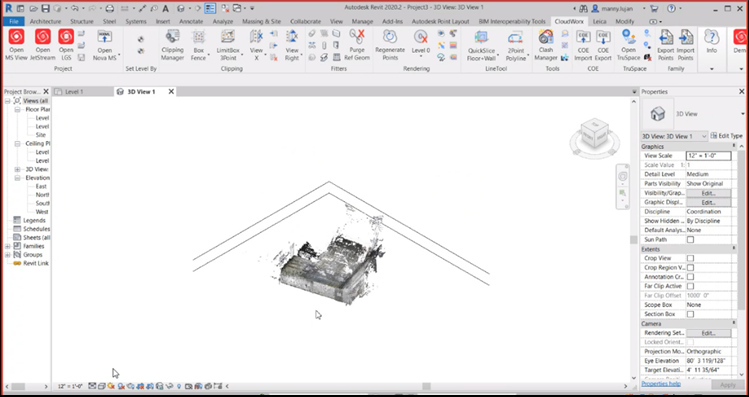The height and width of the screenshot is (397, 749).
Task: Enable the Crop View checkbox
Action: pos(690,258)
